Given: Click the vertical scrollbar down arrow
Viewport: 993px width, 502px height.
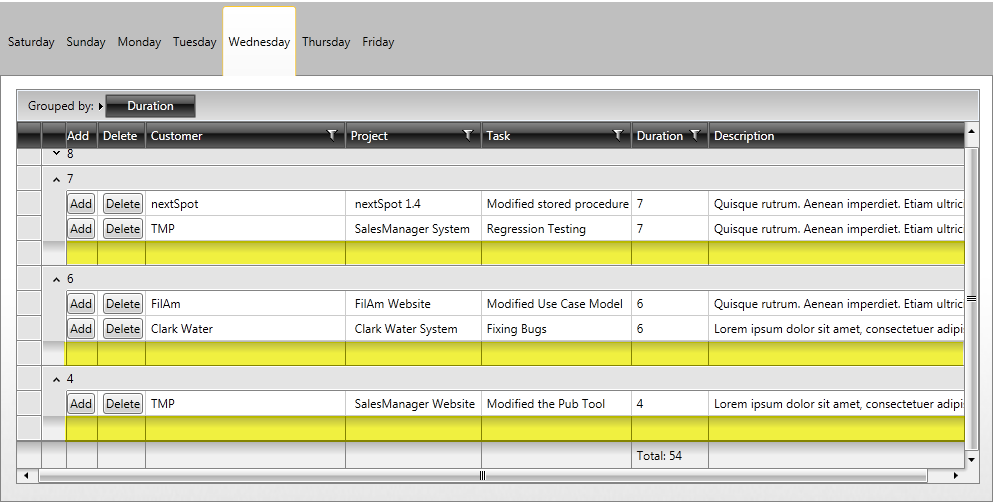Looking at the screenshot, I should click(971, 459).
